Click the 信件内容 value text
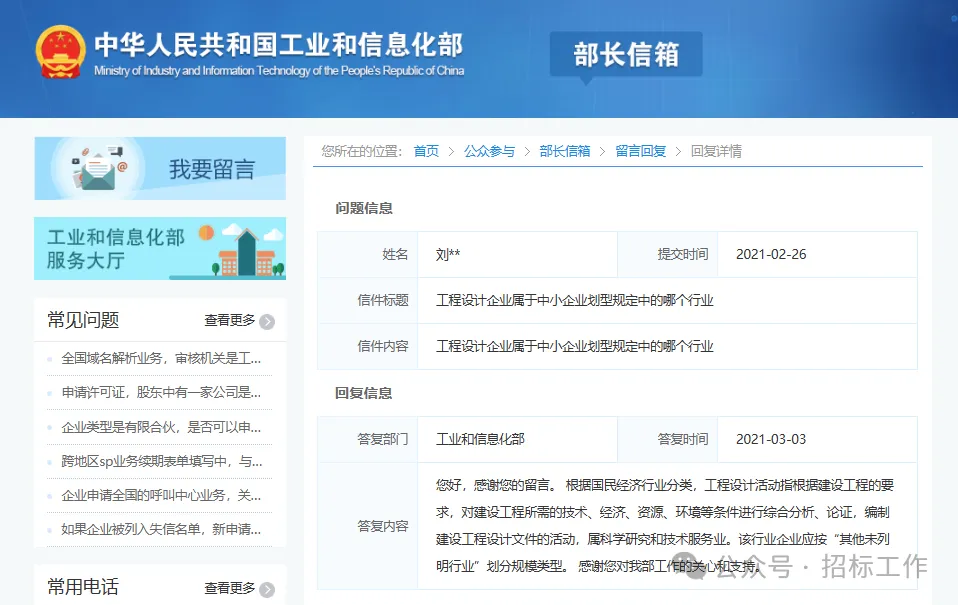958x605 pixels. [x=575, y=346]
